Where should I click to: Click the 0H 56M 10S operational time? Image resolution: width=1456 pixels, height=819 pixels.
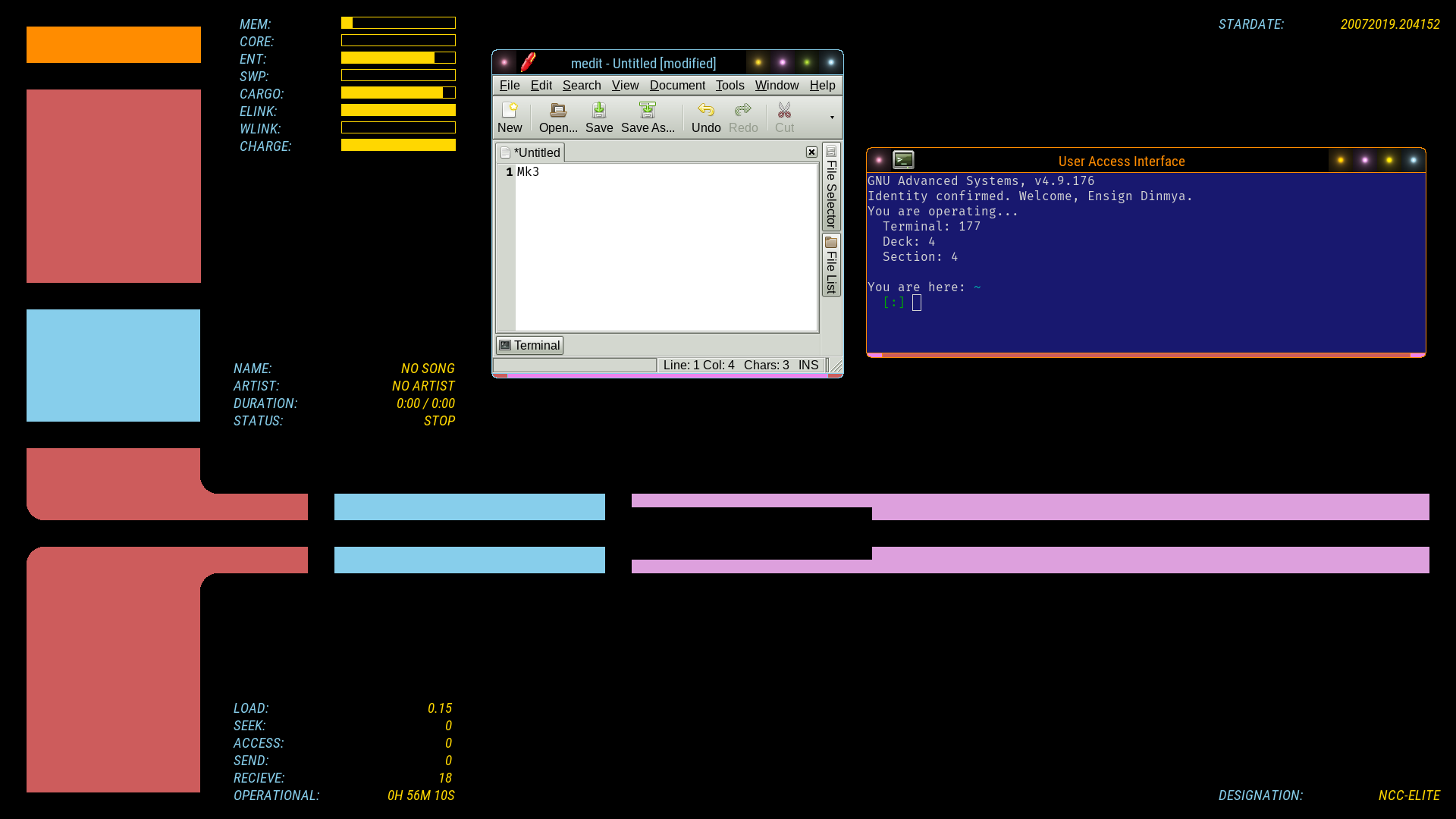(x=421, y=795)
